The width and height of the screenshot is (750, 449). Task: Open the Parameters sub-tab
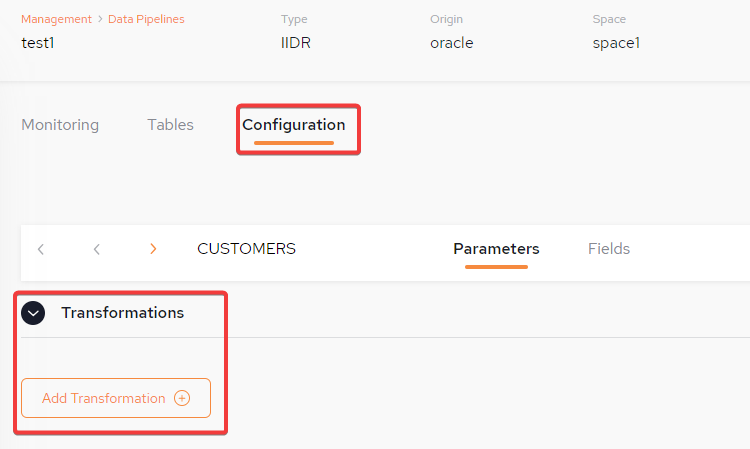(496, 249)
